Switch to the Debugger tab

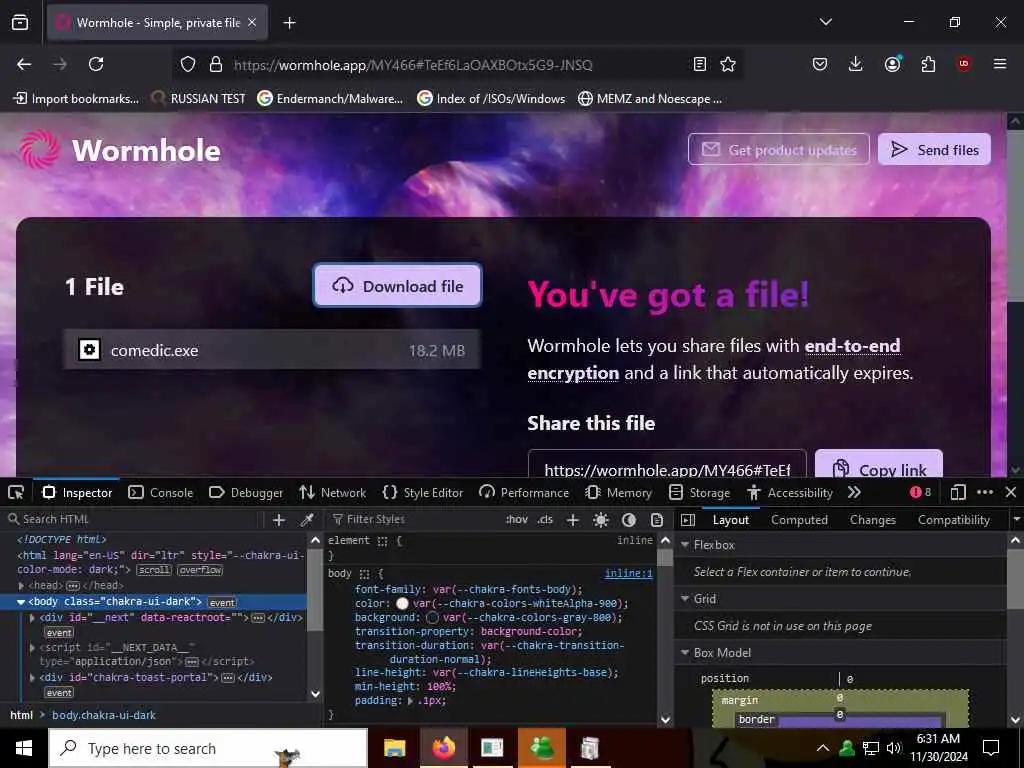(246, 492)
